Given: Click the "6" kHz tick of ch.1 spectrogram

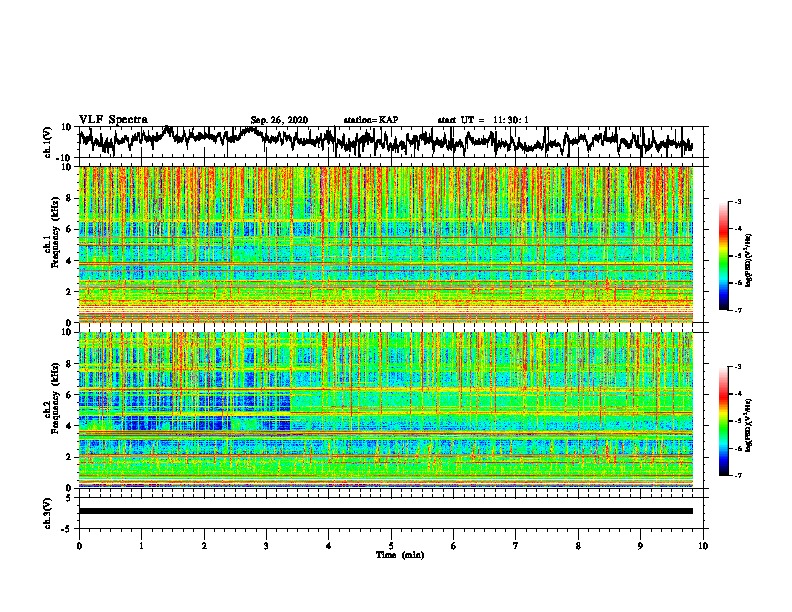Looking at the screenshot, I should [x=70, y=230].
